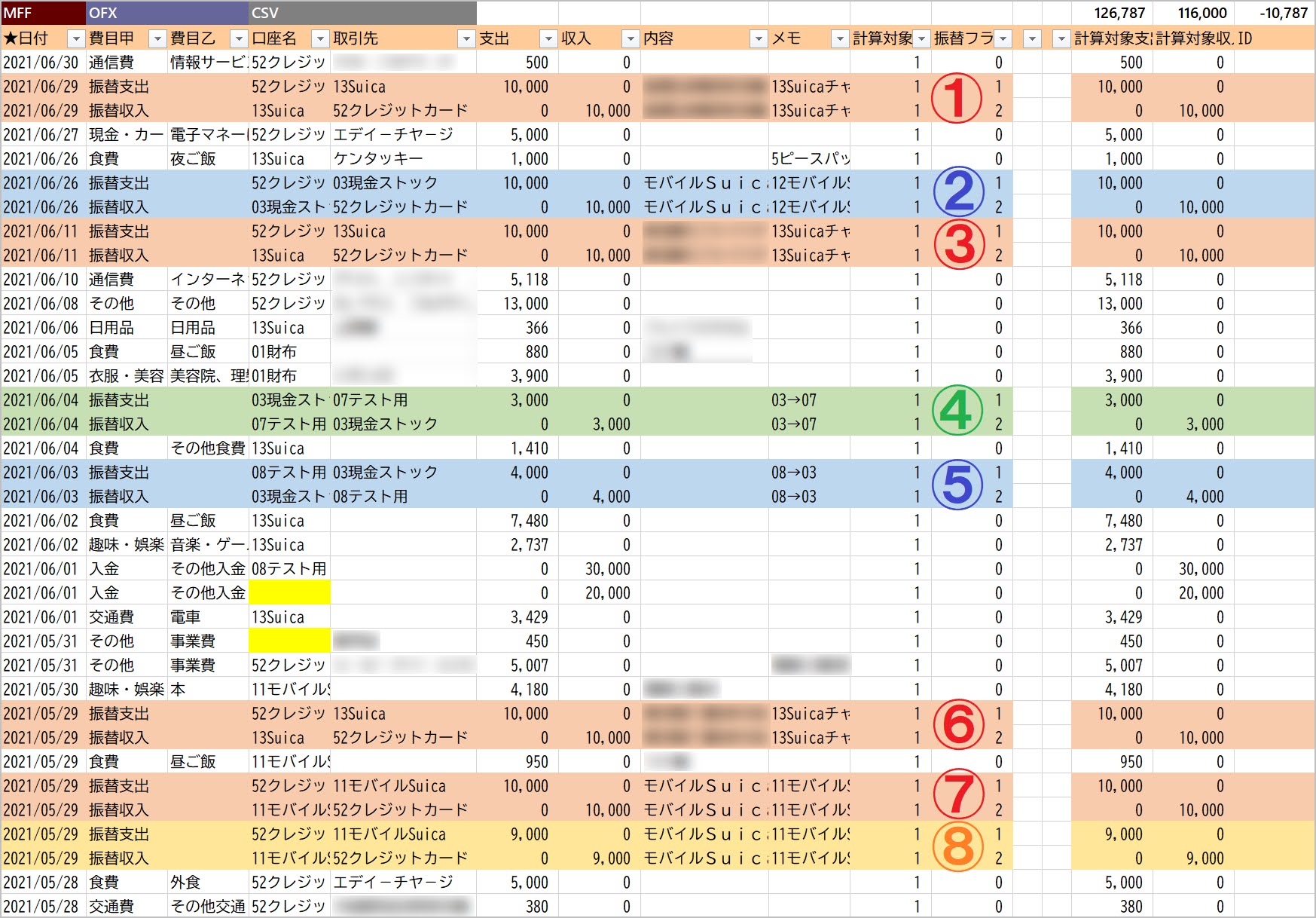Screen dimensions: 1316x918
Task: Open the 収入 column filter dropdown
Action: (630, 38)
